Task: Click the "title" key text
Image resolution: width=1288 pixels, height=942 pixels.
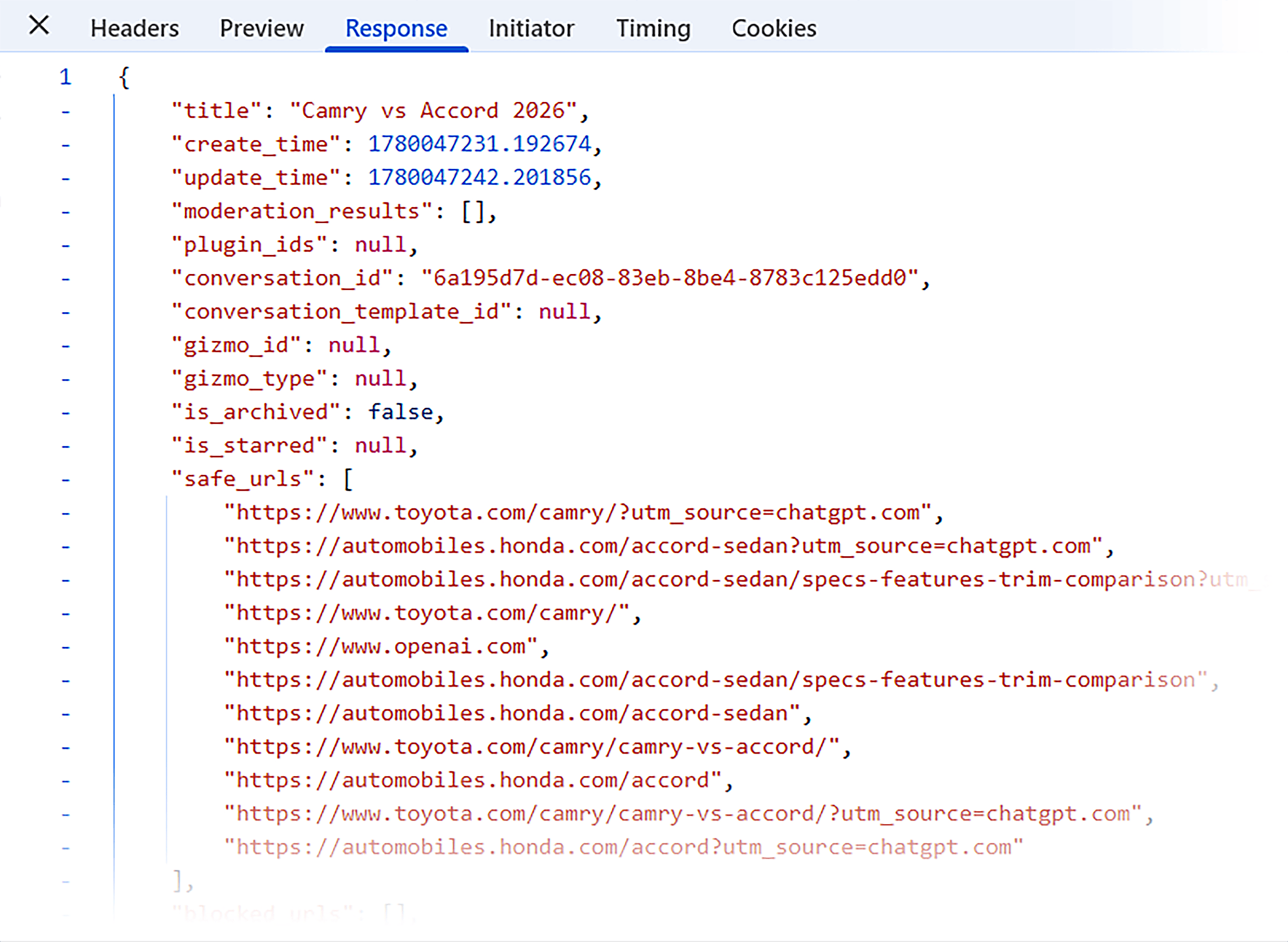Action: coord(217,111)
